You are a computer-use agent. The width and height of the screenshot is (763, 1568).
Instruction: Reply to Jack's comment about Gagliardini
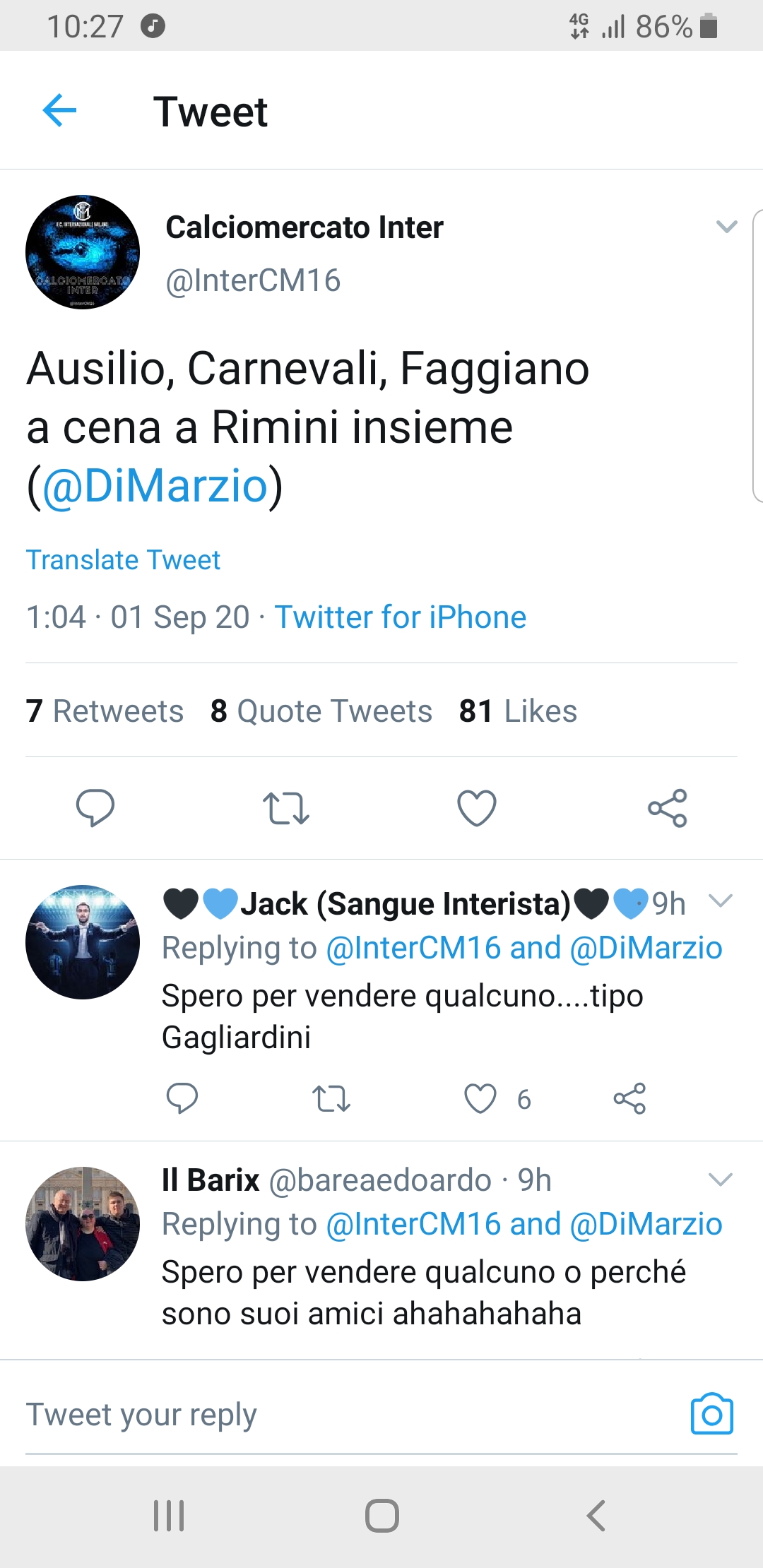[182, 1098]
